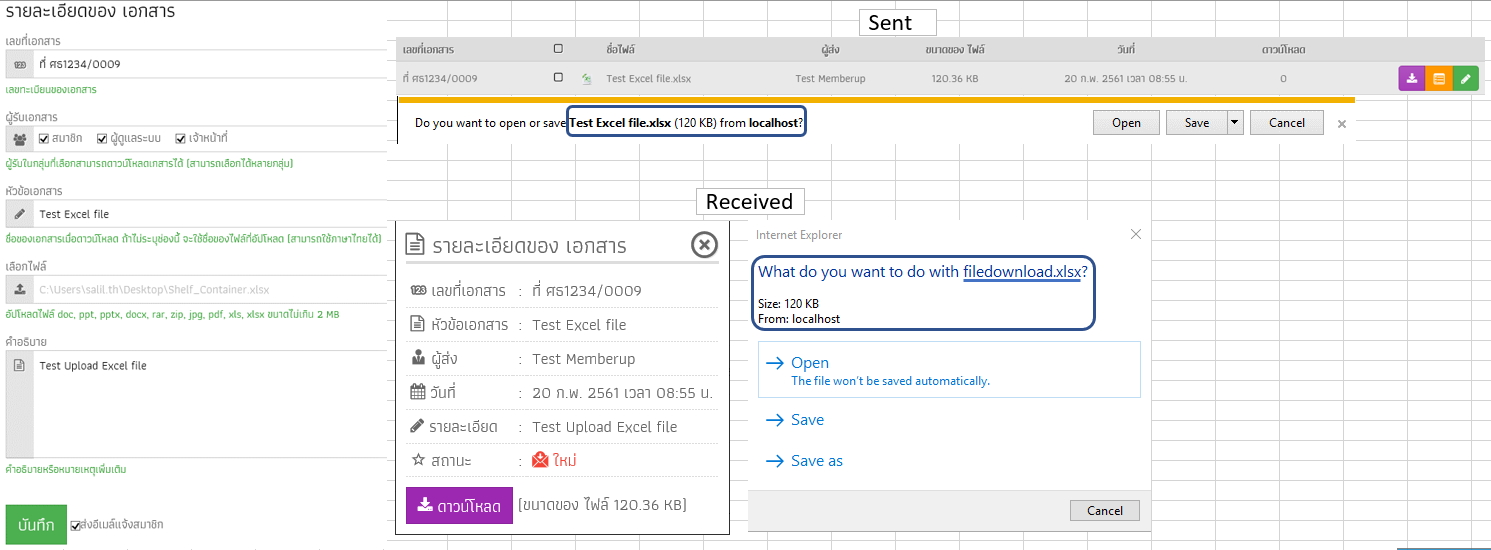Close the Internet Explorer download dialog
1491x550 pixels.
[1135, 234]
